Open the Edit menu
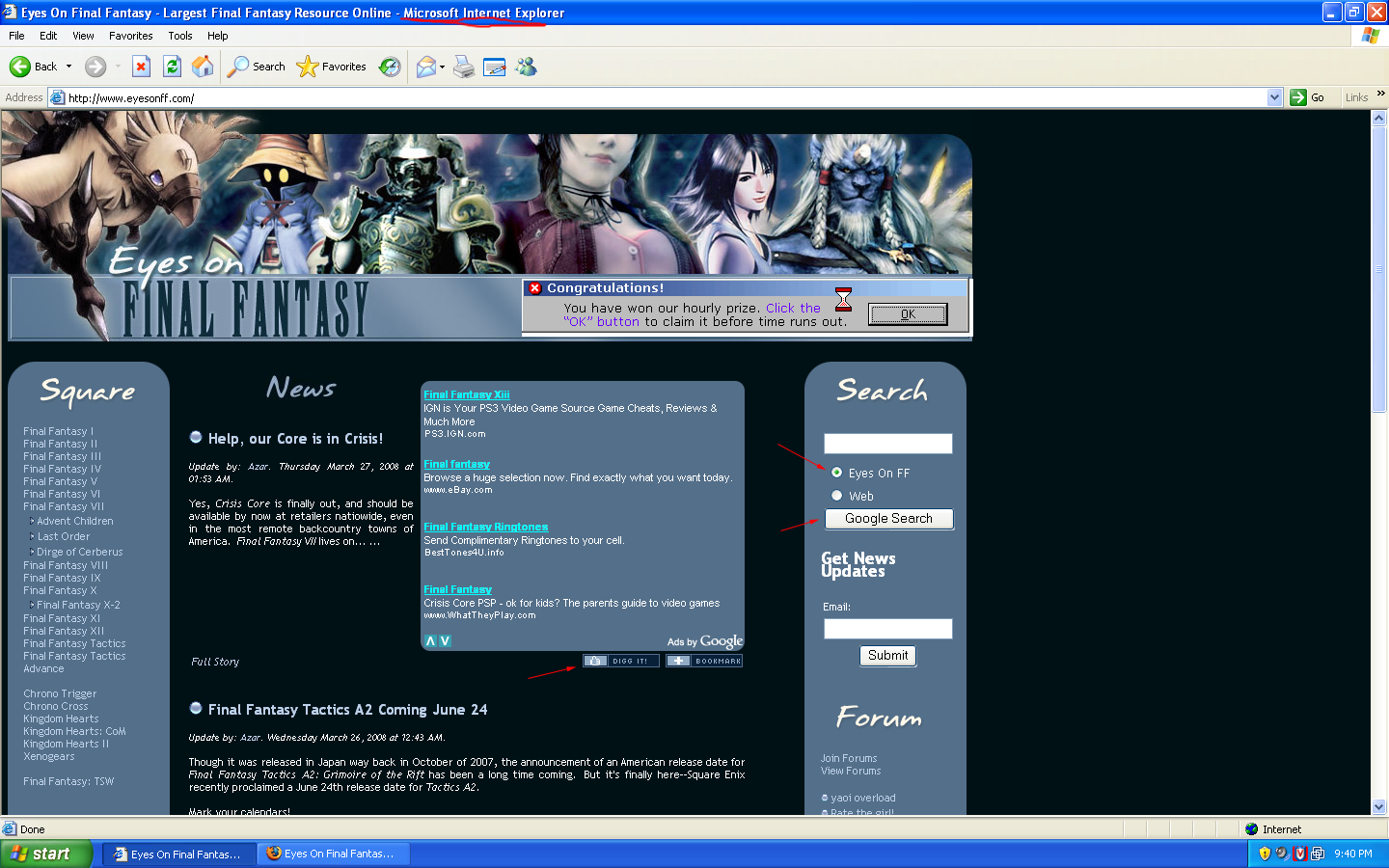Viewport: 1389px width, 868px height. 48,36
